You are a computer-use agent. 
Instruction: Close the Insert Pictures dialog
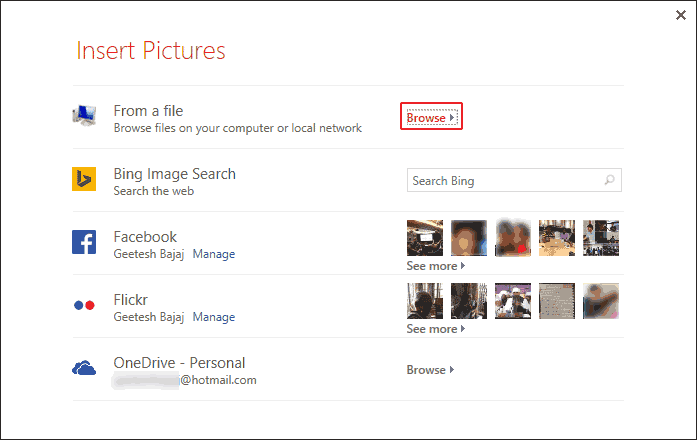681,15
